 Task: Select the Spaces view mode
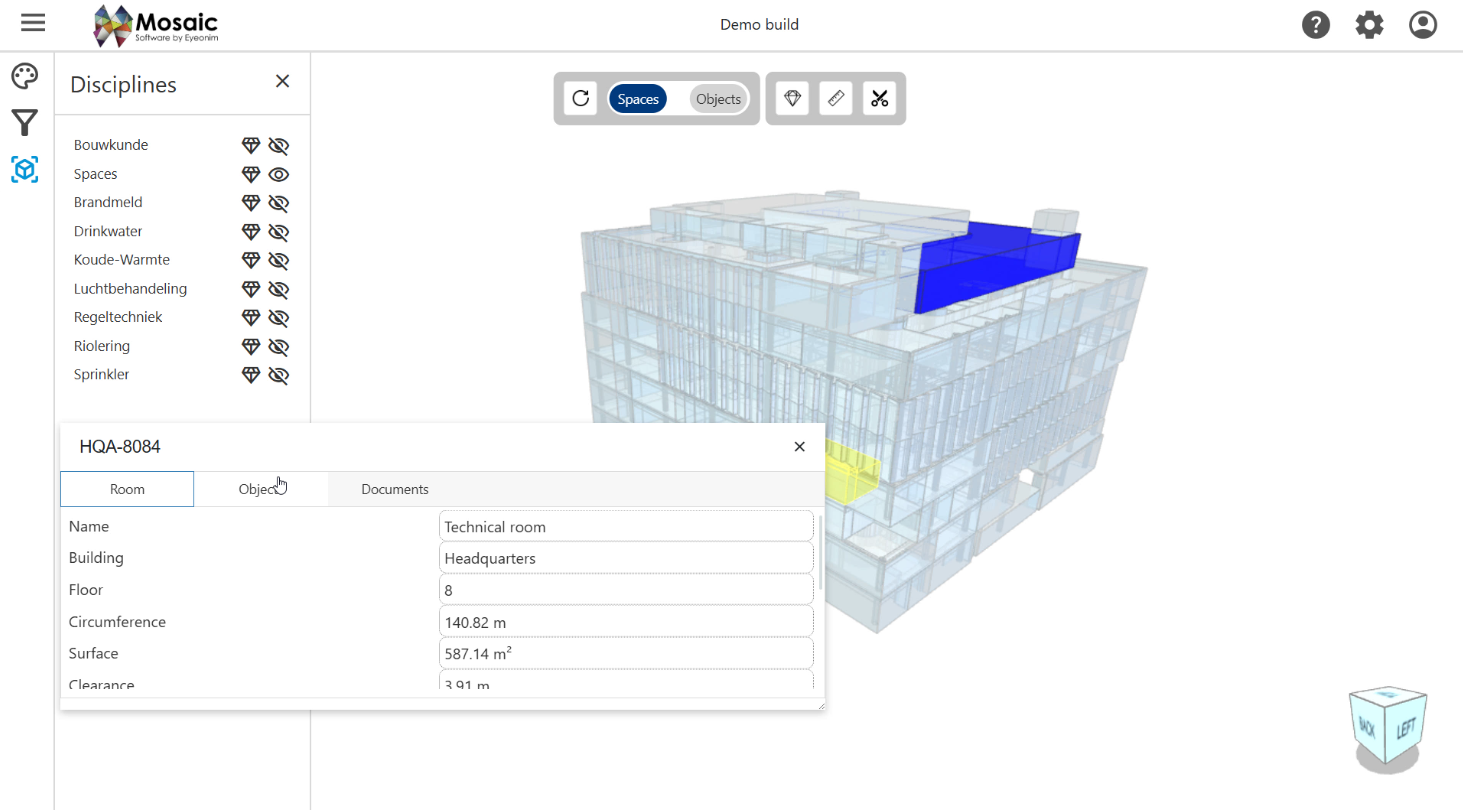tap(638, 99)
